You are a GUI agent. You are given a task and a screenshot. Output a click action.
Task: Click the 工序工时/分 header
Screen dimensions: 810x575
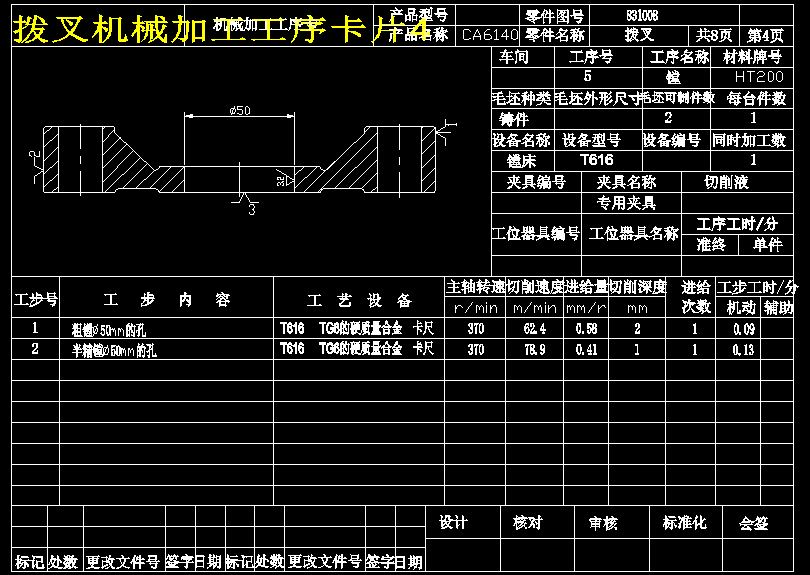click(x=737, y=224)
